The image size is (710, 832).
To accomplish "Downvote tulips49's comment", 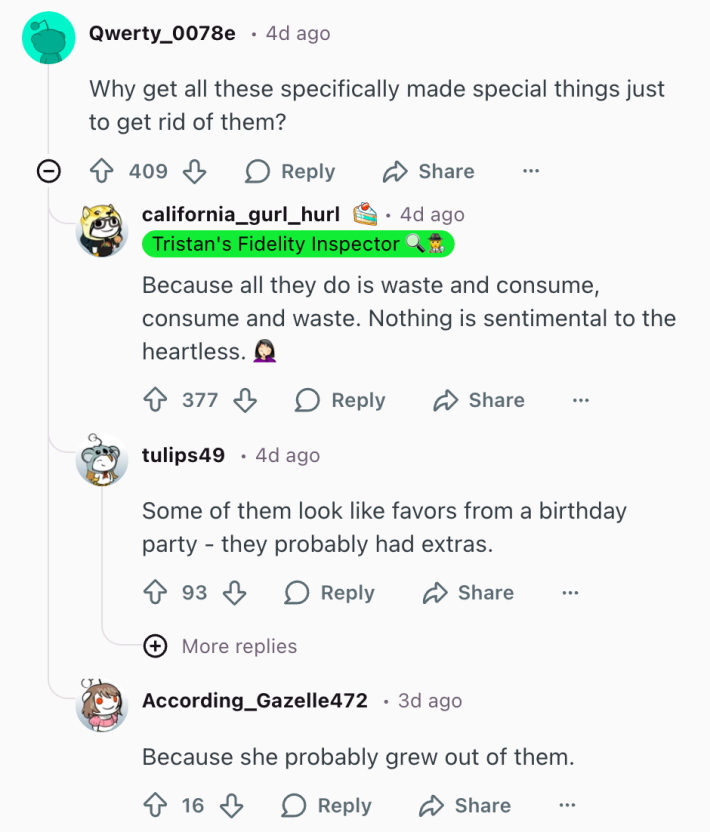I will [234, 592].
